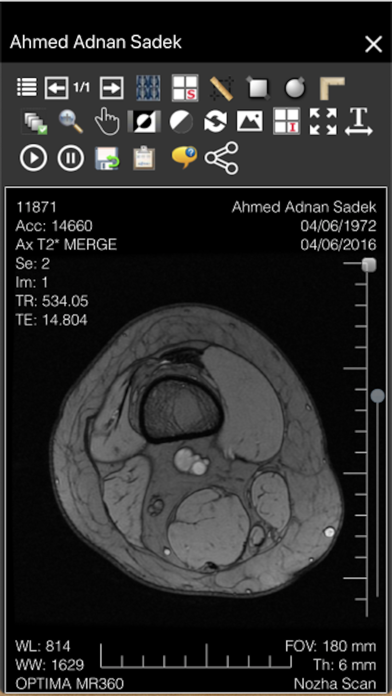Click the save floppy disk icon

click(107, 158)
